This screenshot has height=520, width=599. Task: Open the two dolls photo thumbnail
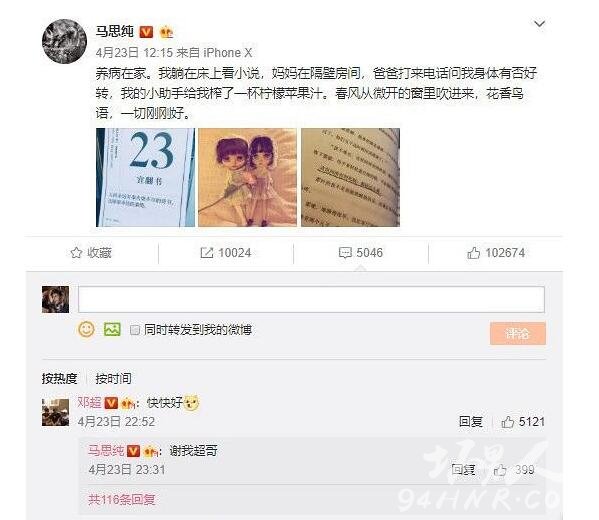tap(248, 177)
